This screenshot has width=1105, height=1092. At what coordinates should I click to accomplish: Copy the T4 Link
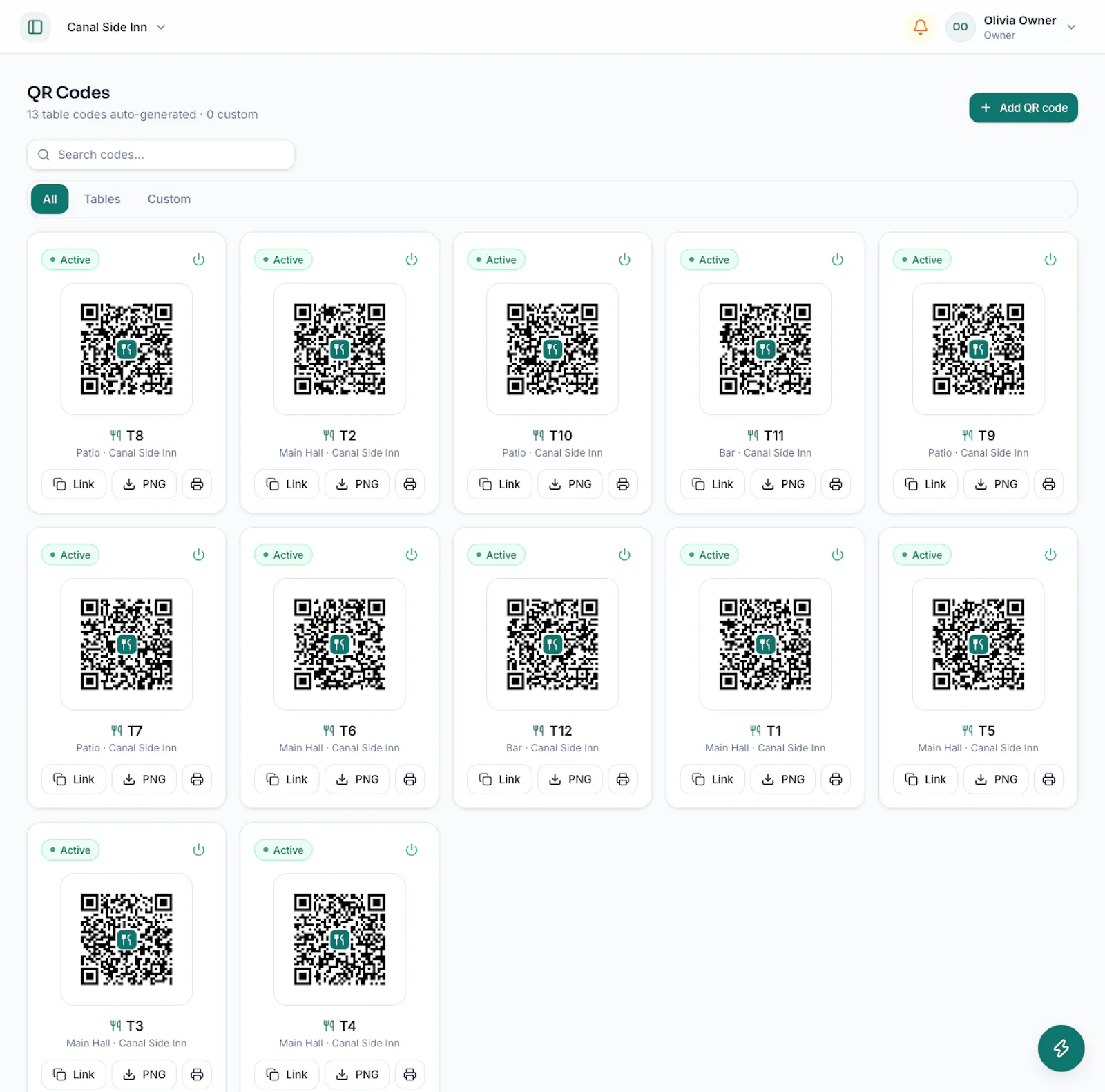pos(287,1074)
